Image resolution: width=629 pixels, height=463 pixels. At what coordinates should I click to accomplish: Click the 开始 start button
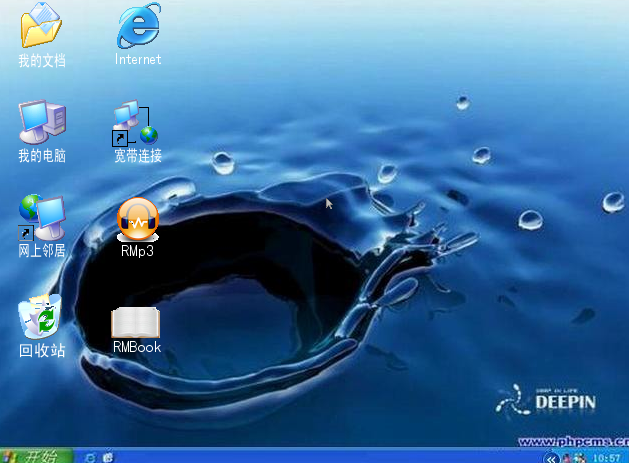36,457
